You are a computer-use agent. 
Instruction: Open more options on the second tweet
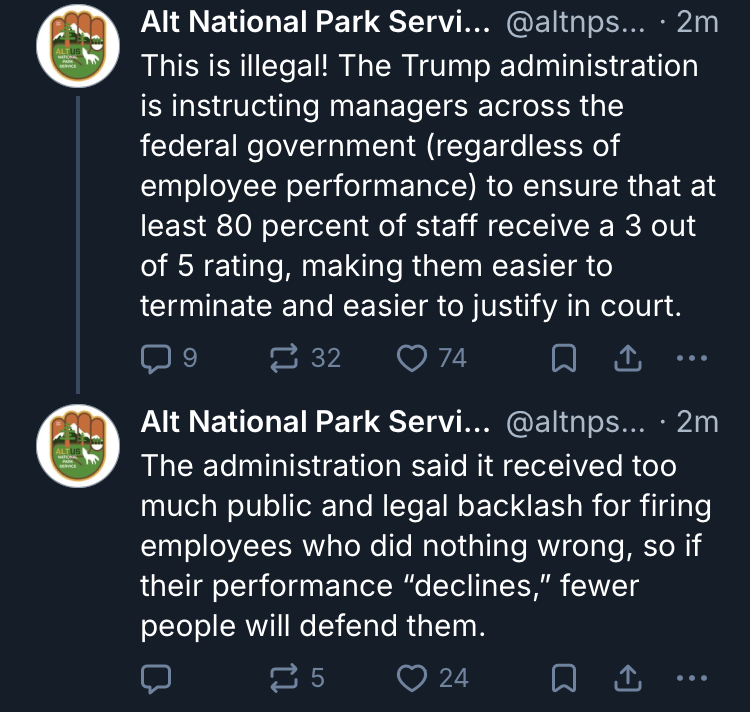692,678
